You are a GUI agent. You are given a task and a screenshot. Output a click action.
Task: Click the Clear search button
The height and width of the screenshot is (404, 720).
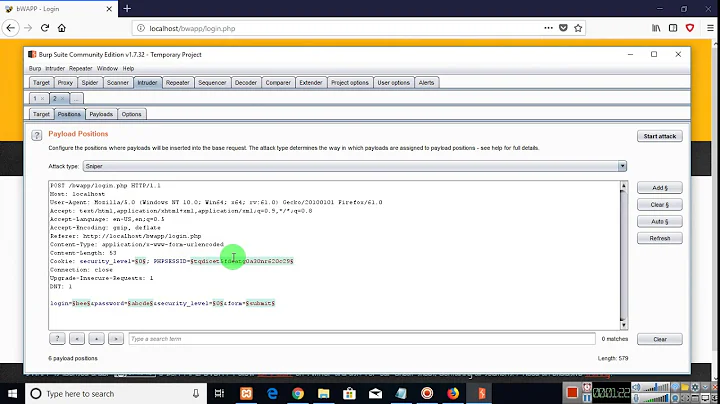[x=660, y=339]
